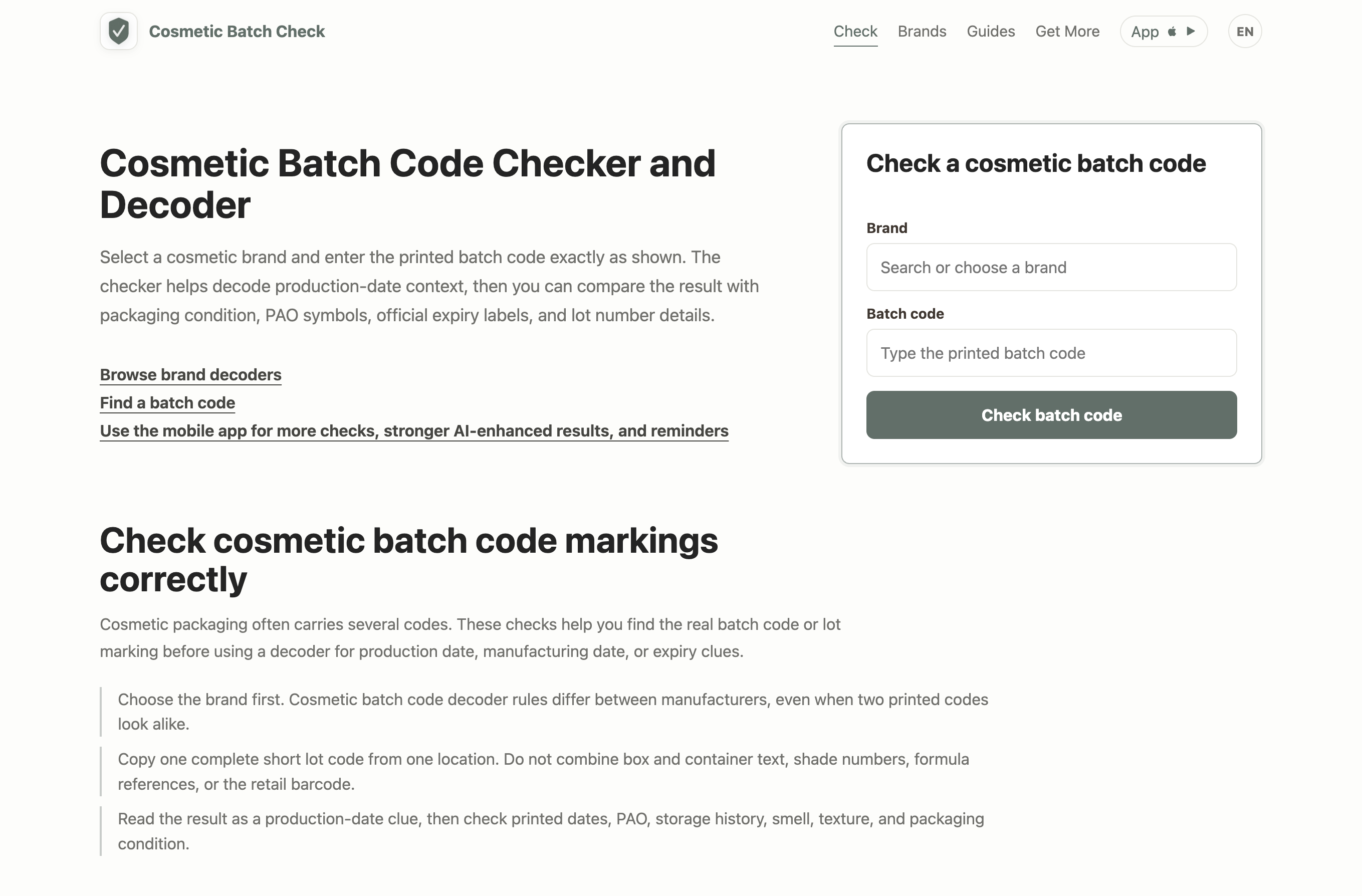Click the shield checkmark logo icon
1362x896 pixels.
(x=118, y=31)
